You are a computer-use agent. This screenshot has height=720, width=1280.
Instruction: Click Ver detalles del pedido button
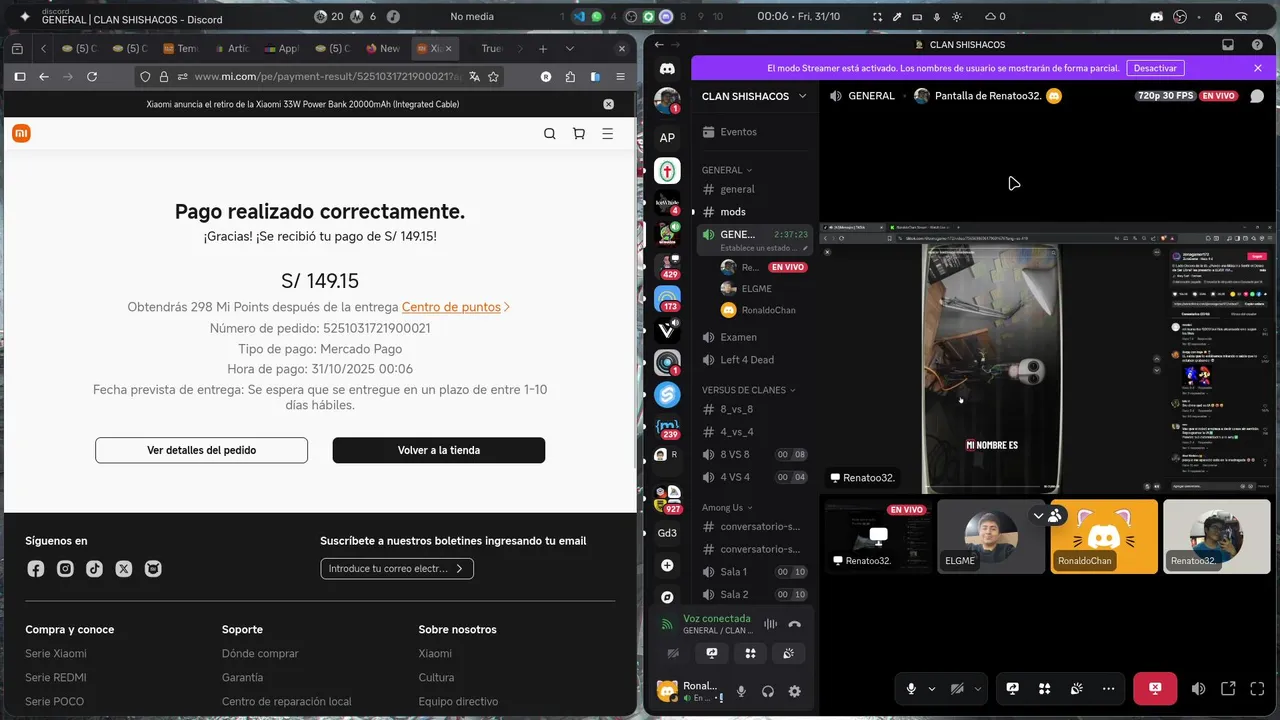pyautogui.click(x=201, y=450)
